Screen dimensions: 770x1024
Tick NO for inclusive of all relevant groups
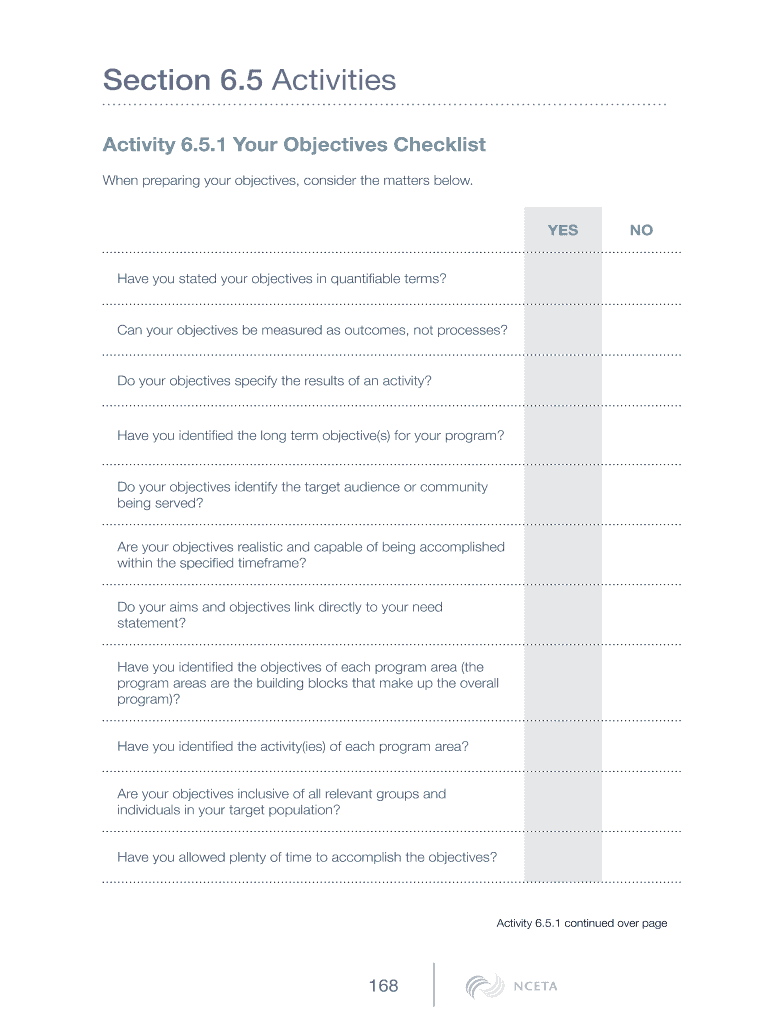641,802
